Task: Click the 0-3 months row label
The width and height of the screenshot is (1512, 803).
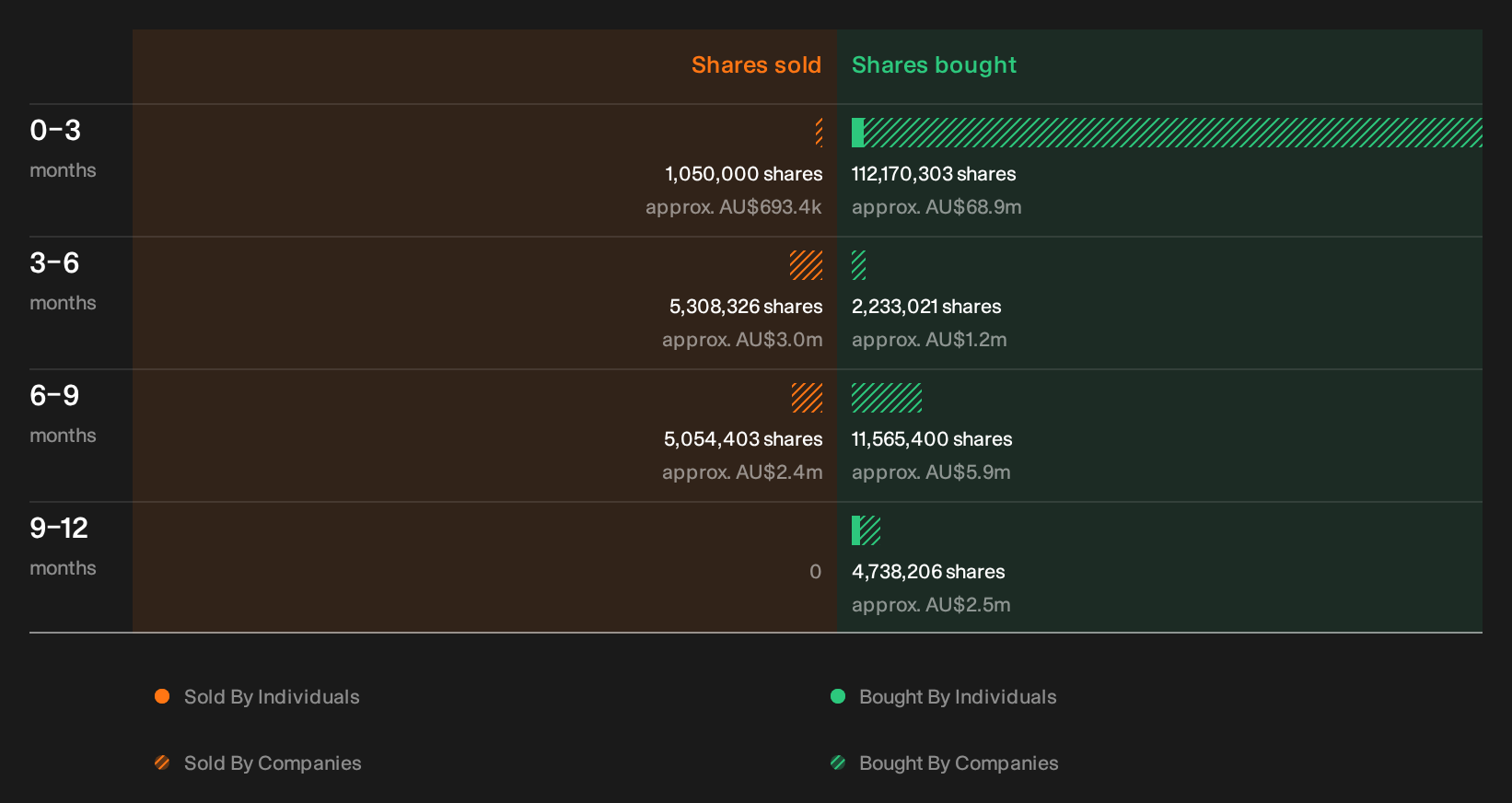Action: point(63,148)
